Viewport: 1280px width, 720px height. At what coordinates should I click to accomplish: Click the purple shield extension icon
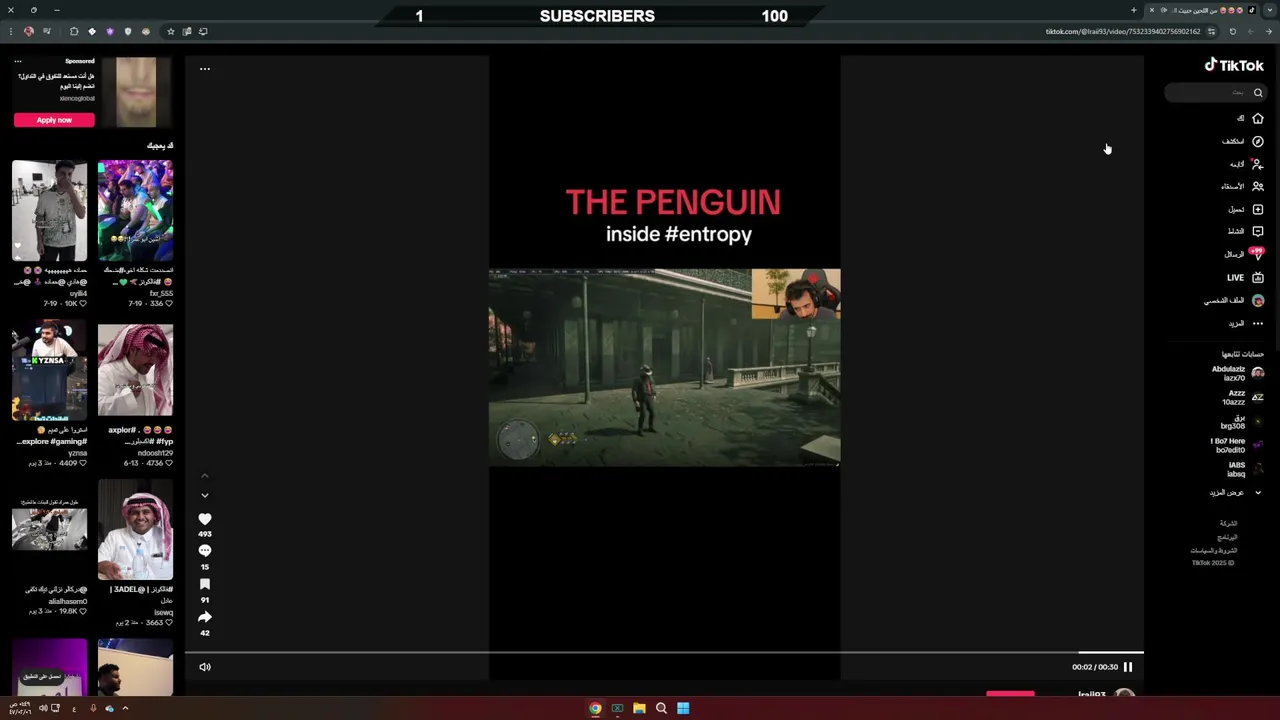[110, 32]
